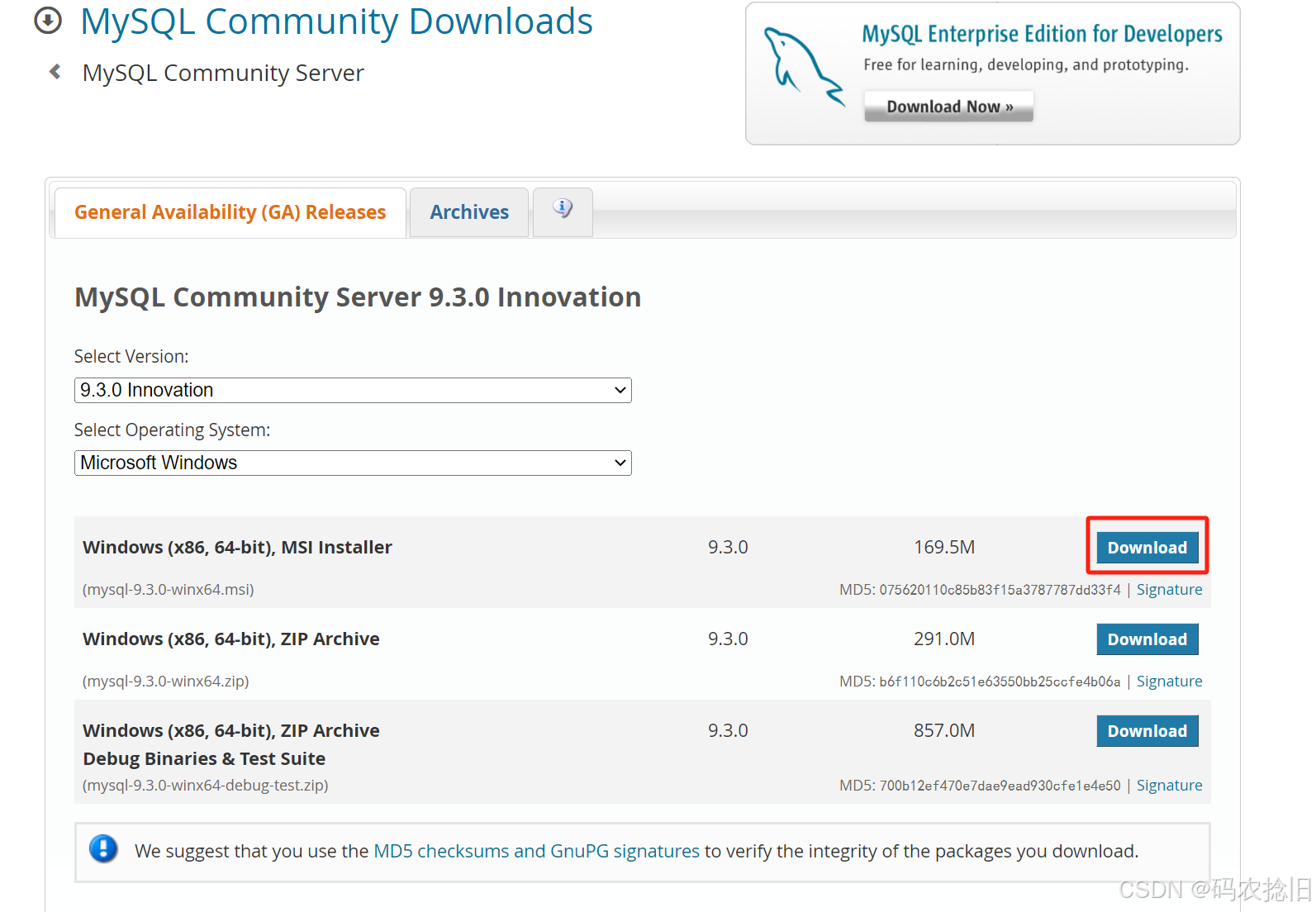Click the '(mysql-9.3.0-winx64.msi)' filename
1316x912 pixels.
tap(169, 589)
